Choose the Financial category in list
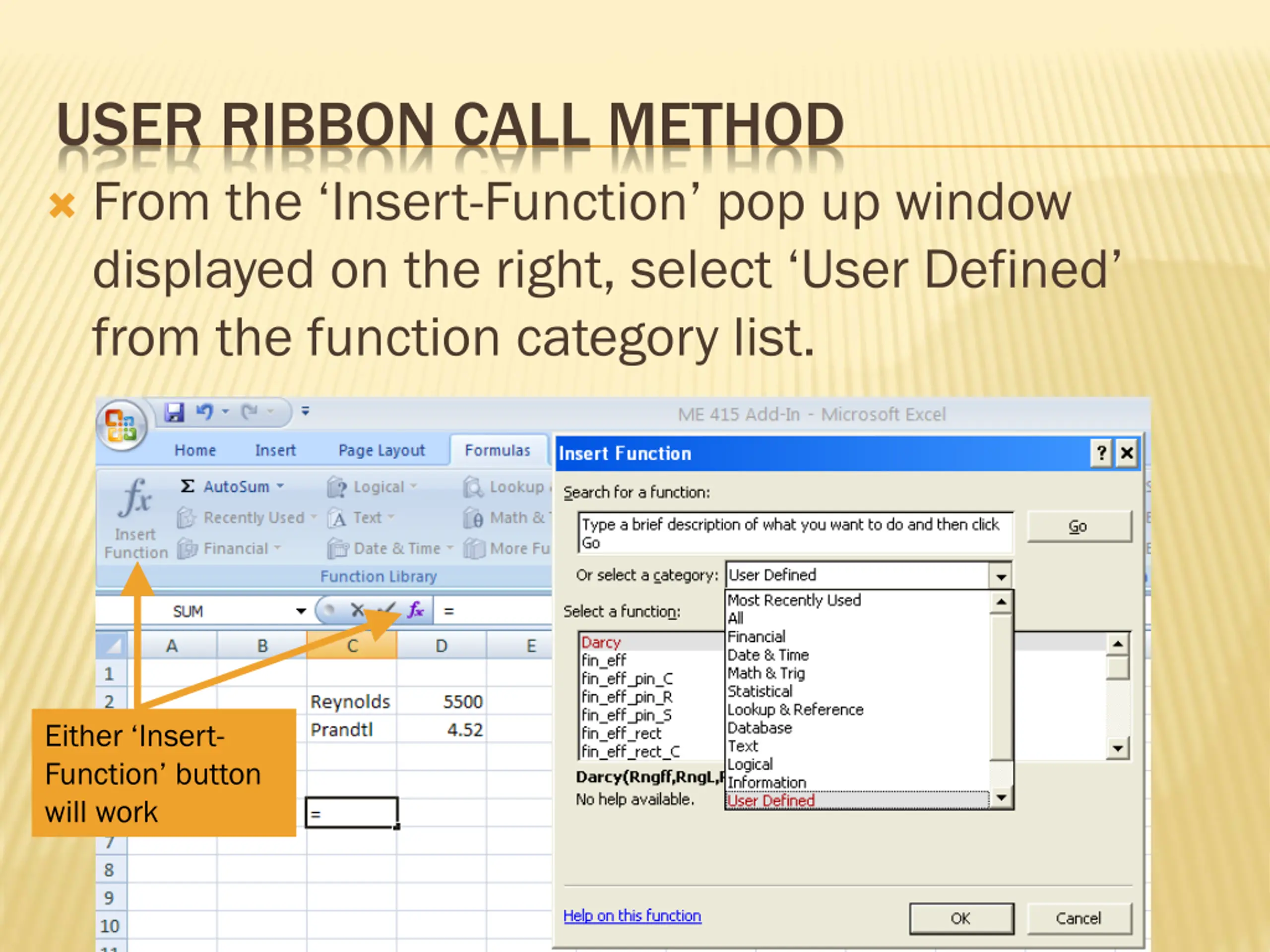The height and width of the screenshot is (952, 1270). coord(858,637)
